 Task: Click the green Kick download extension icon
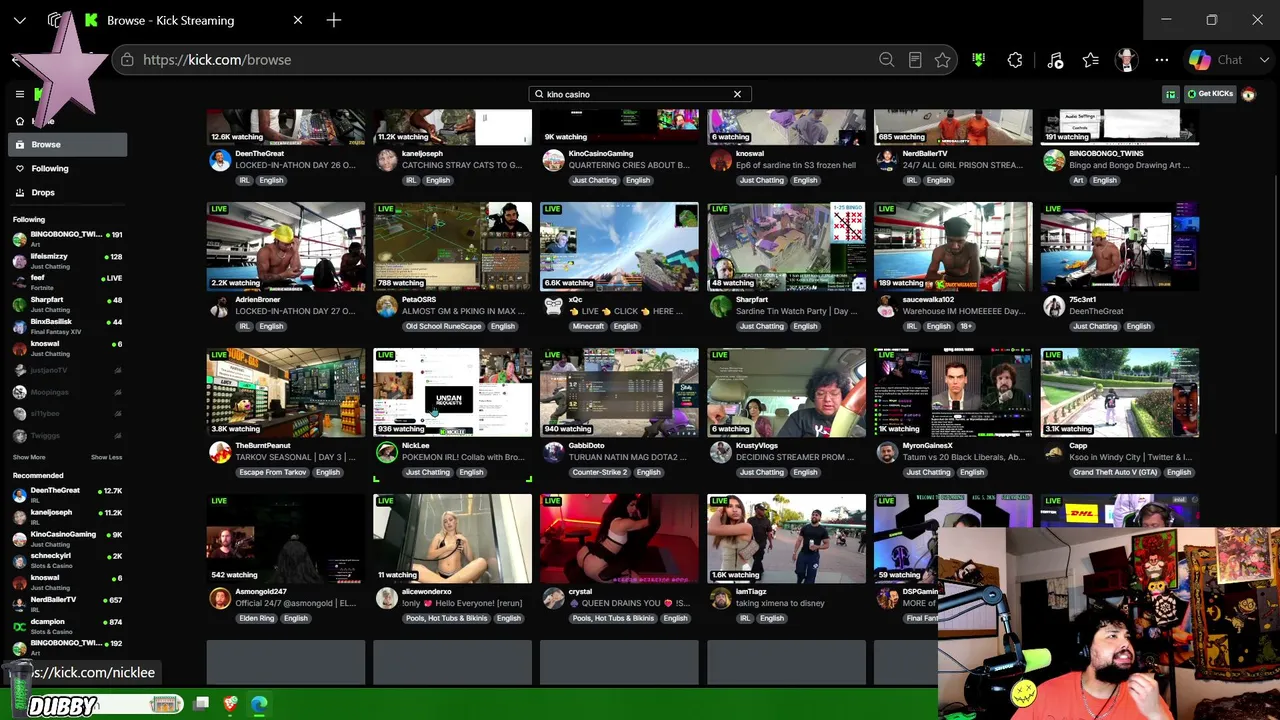(978, 60)
